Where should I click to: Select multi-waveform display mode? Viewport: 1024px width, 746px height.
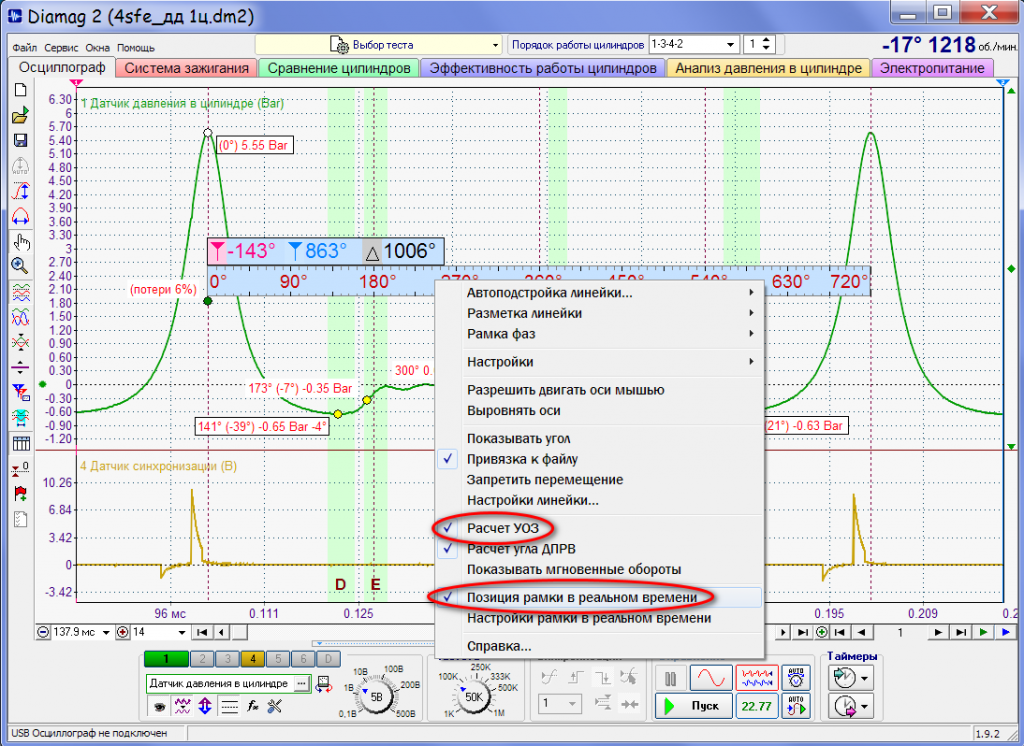point(757,677)
